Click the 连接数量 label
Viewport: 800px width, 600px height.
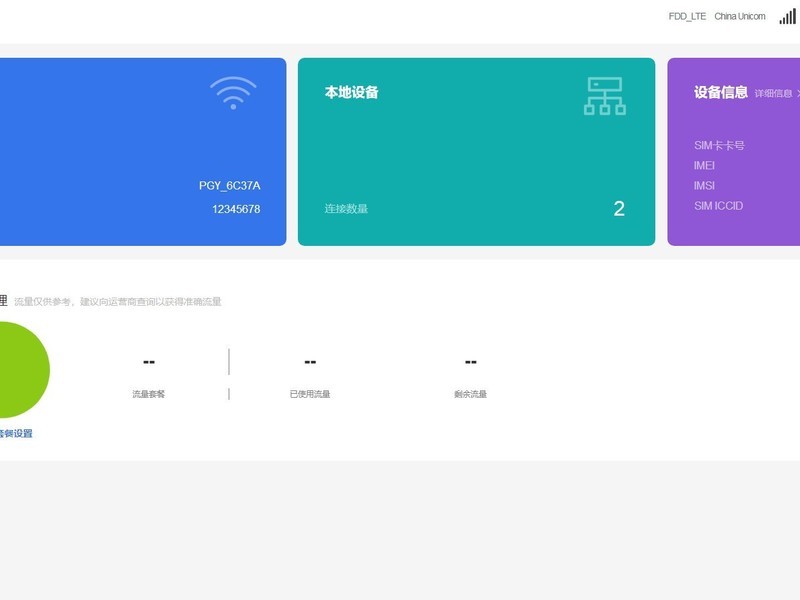pos(346,209)
